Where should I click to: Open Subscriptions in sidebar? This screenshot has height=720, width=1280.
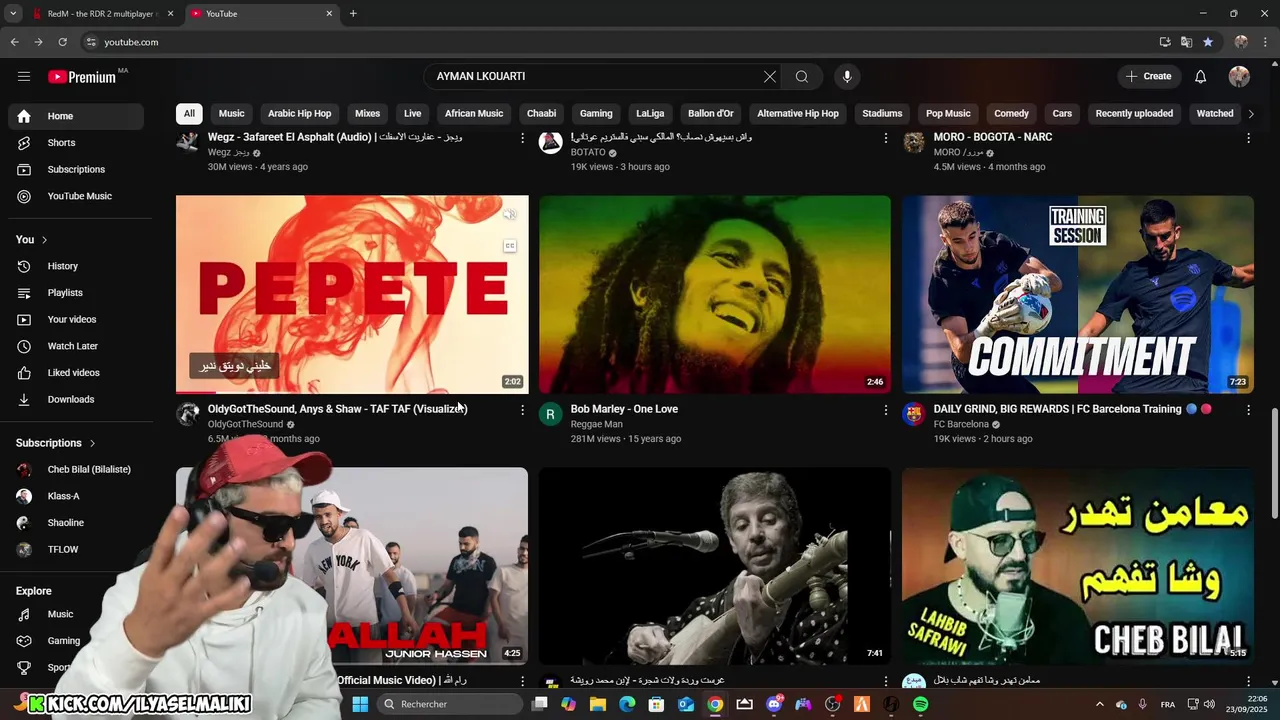pyautogui.click(x=76, y=169)
